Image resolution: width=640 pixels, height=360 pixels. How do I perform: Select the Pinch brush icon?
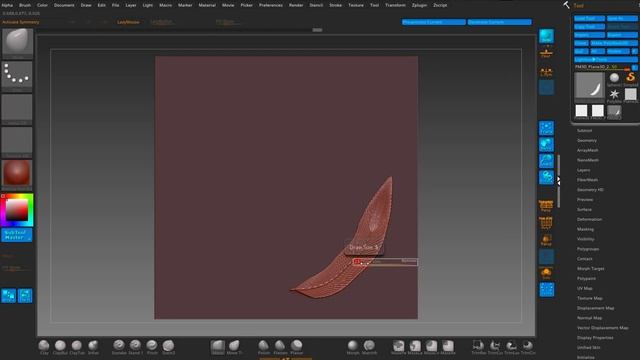click(x=152, y=346)
